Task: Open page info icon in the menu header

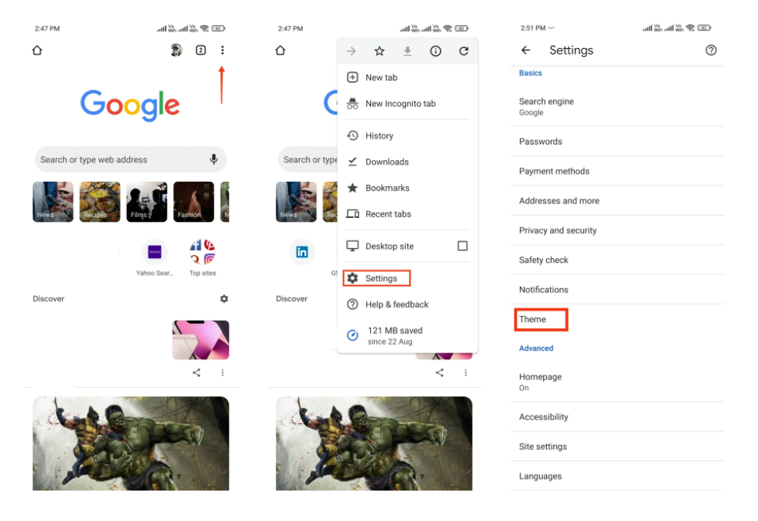Action: tap(436, 51)
